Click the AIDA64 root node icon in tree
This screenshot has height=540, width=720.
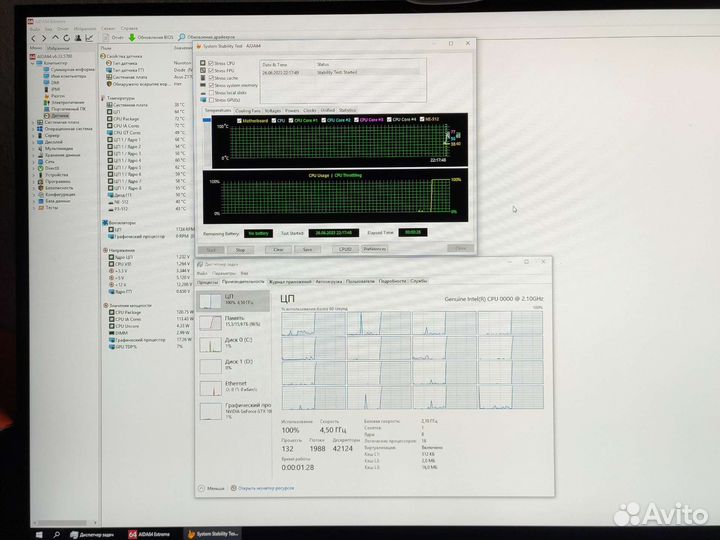[x=33, y=56]
